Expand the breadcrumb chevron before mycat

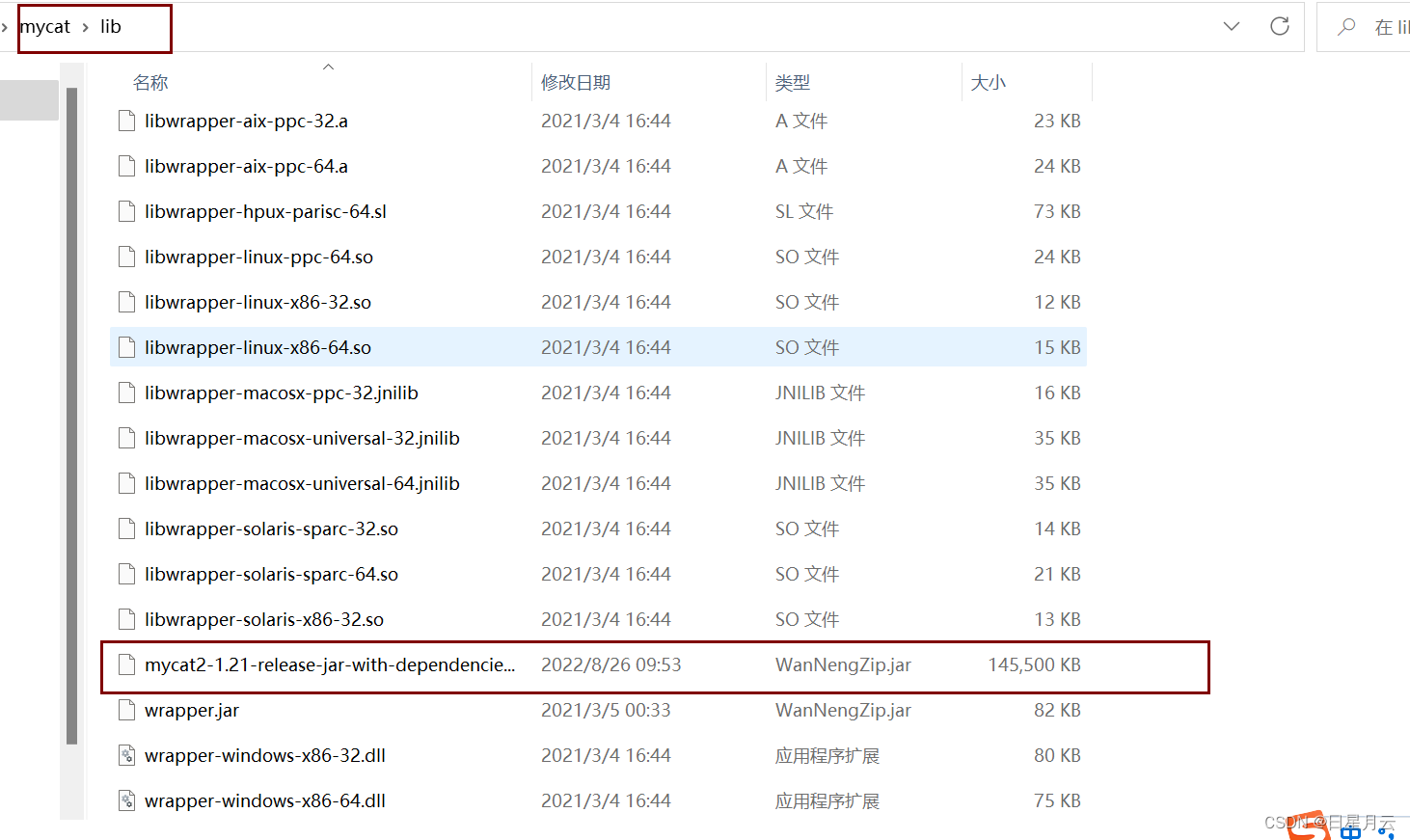click(5, 27)
